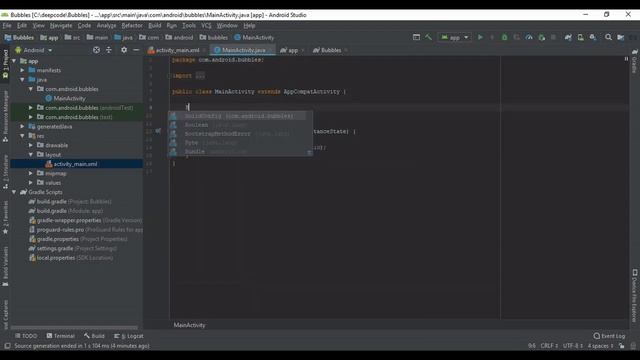This screenshot has width=640, height=360.
Task: Open the Event Log
Action: (x=609, y=336)
